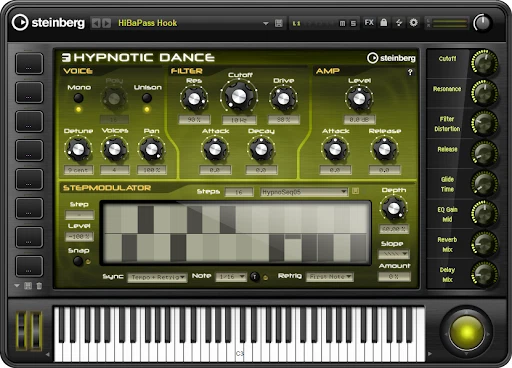Load the next preset with the right arrow
Viewport: 512px width, 368px height.
point(106,23)
